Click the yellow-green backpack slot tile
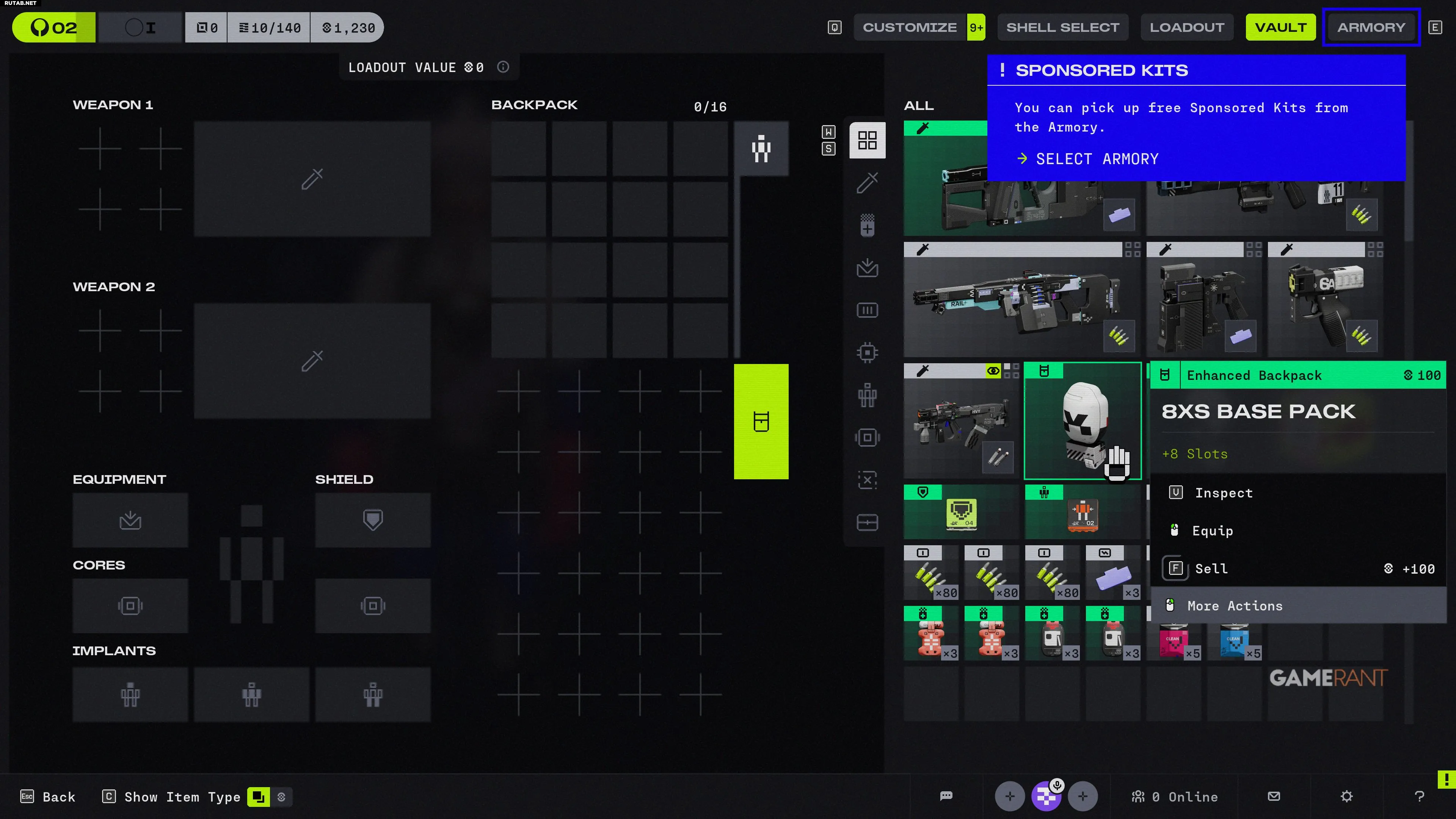1456x819 pixels. [x=761, y=422]
